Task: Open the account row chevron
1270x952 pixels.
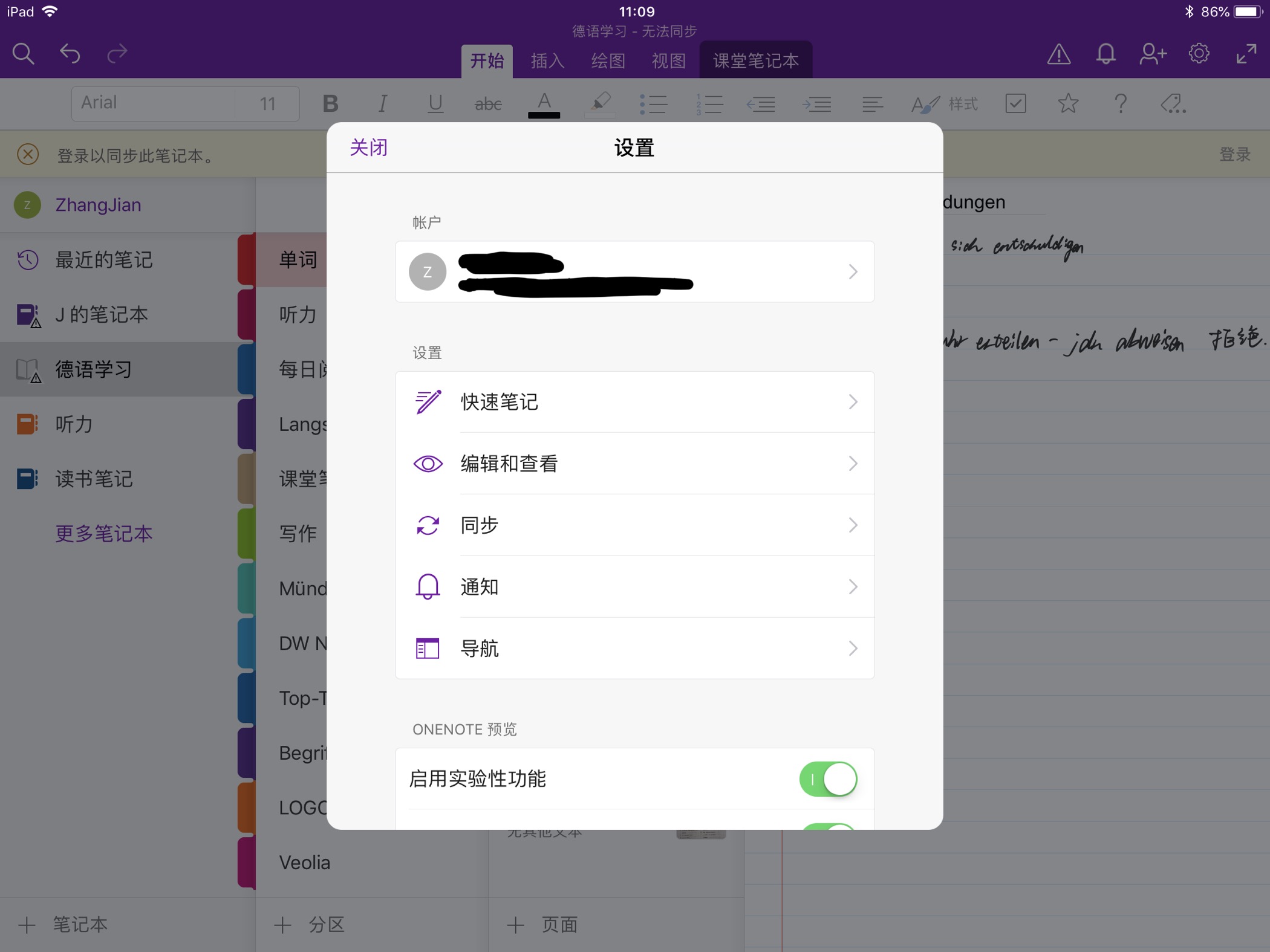Action: (853, 271)
